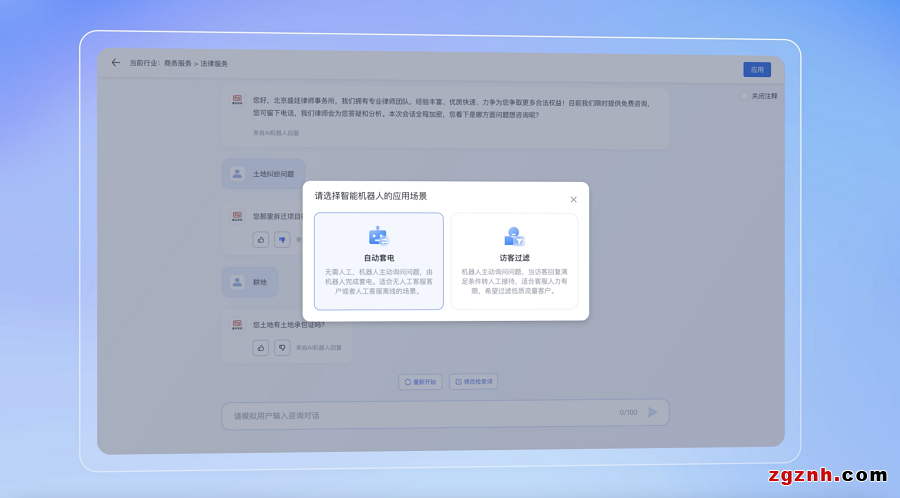This screenshot has width=900, height=498.
Task: Dislike the 土地承包证 robot reply
Action: 282,347
